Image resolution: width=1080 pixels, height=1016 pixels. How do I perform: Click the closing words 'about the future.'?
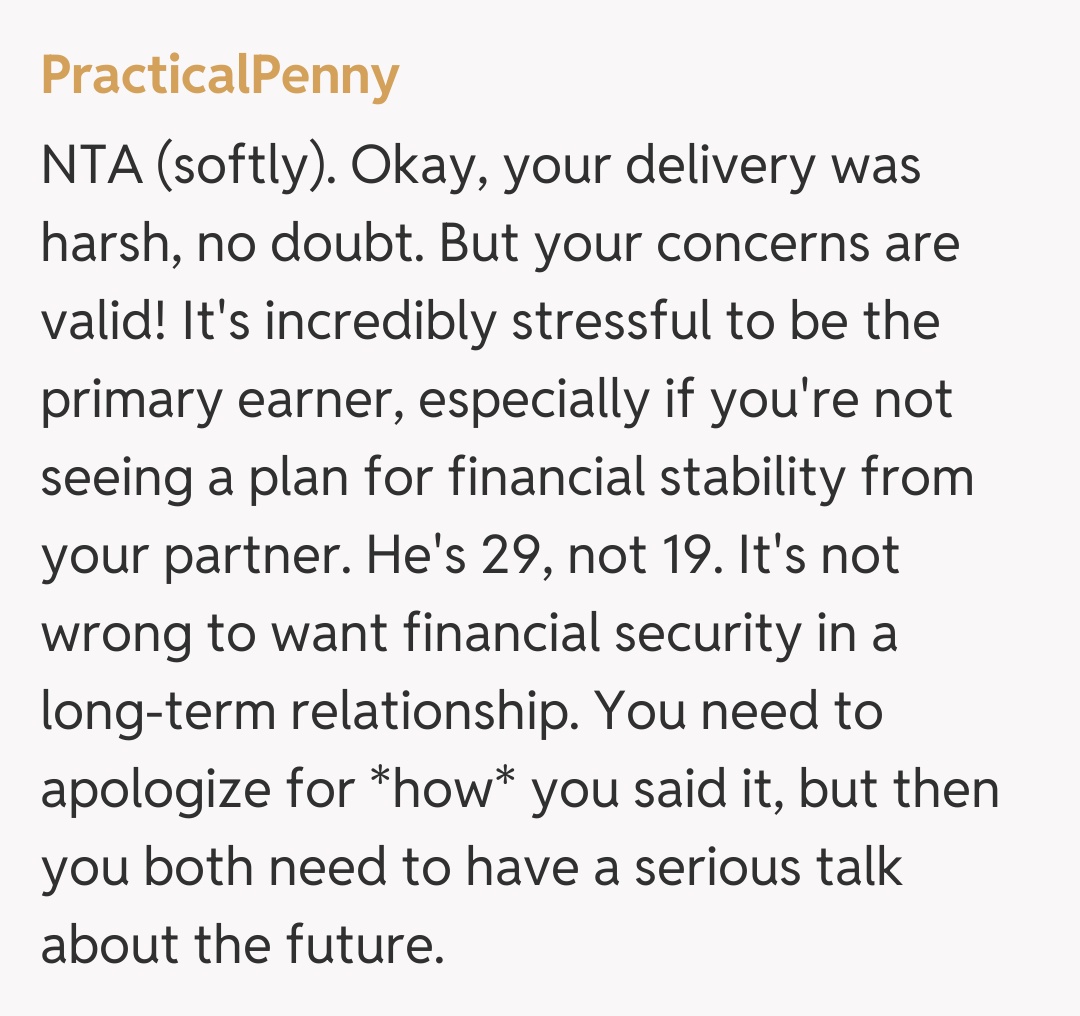pyautogui.click(x=241, y=945)
